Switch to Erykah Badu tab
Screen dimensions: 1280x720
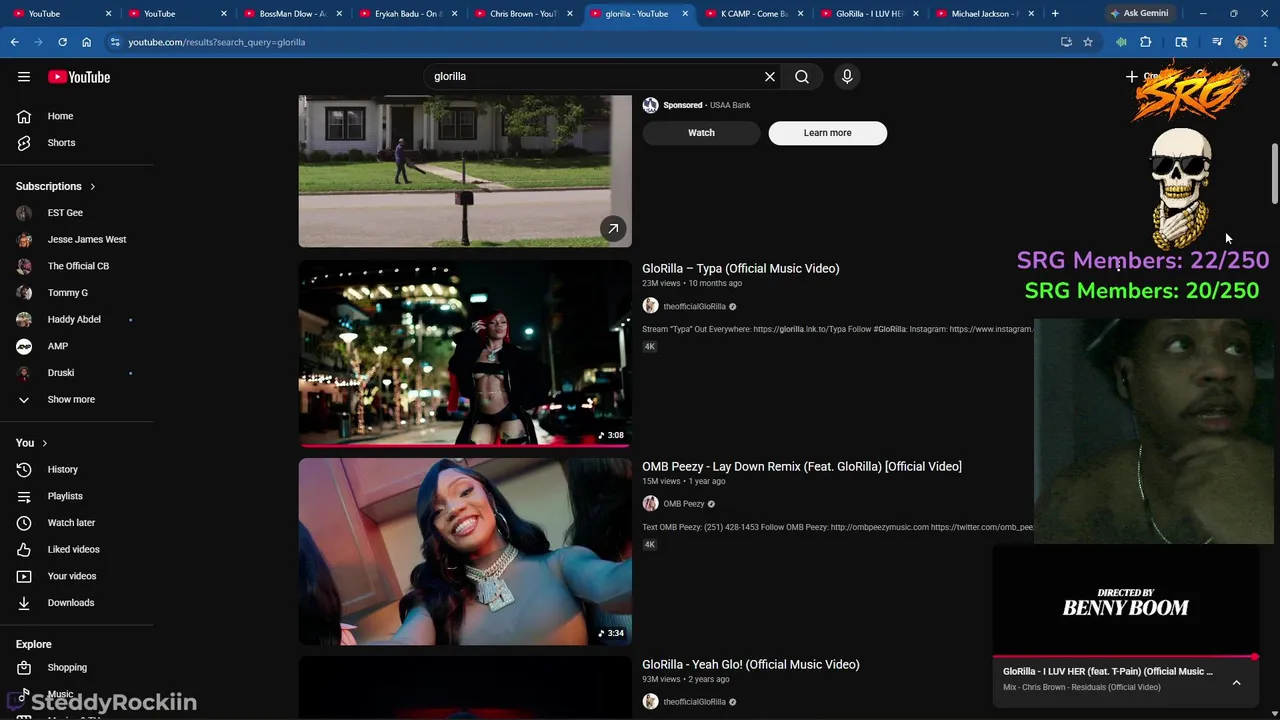pos(408,14)
